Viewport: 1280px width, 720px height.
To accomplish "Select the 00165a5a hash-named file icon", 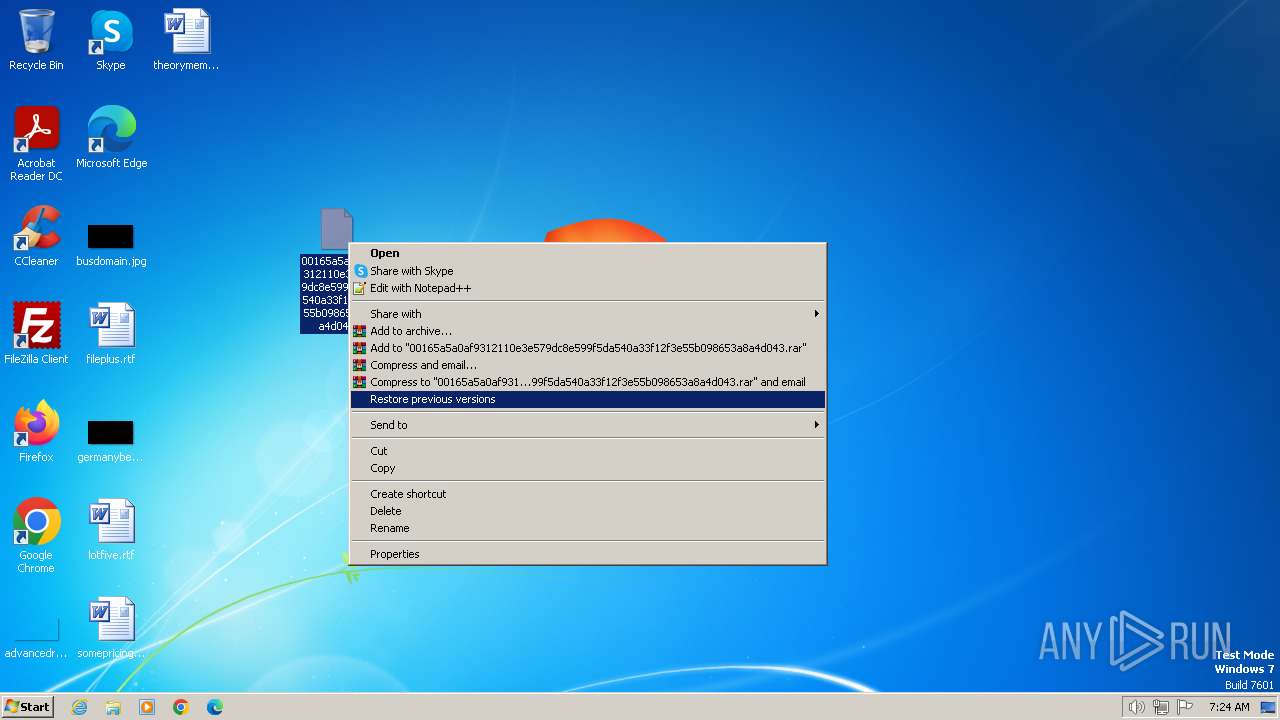I will coord(337,229).
